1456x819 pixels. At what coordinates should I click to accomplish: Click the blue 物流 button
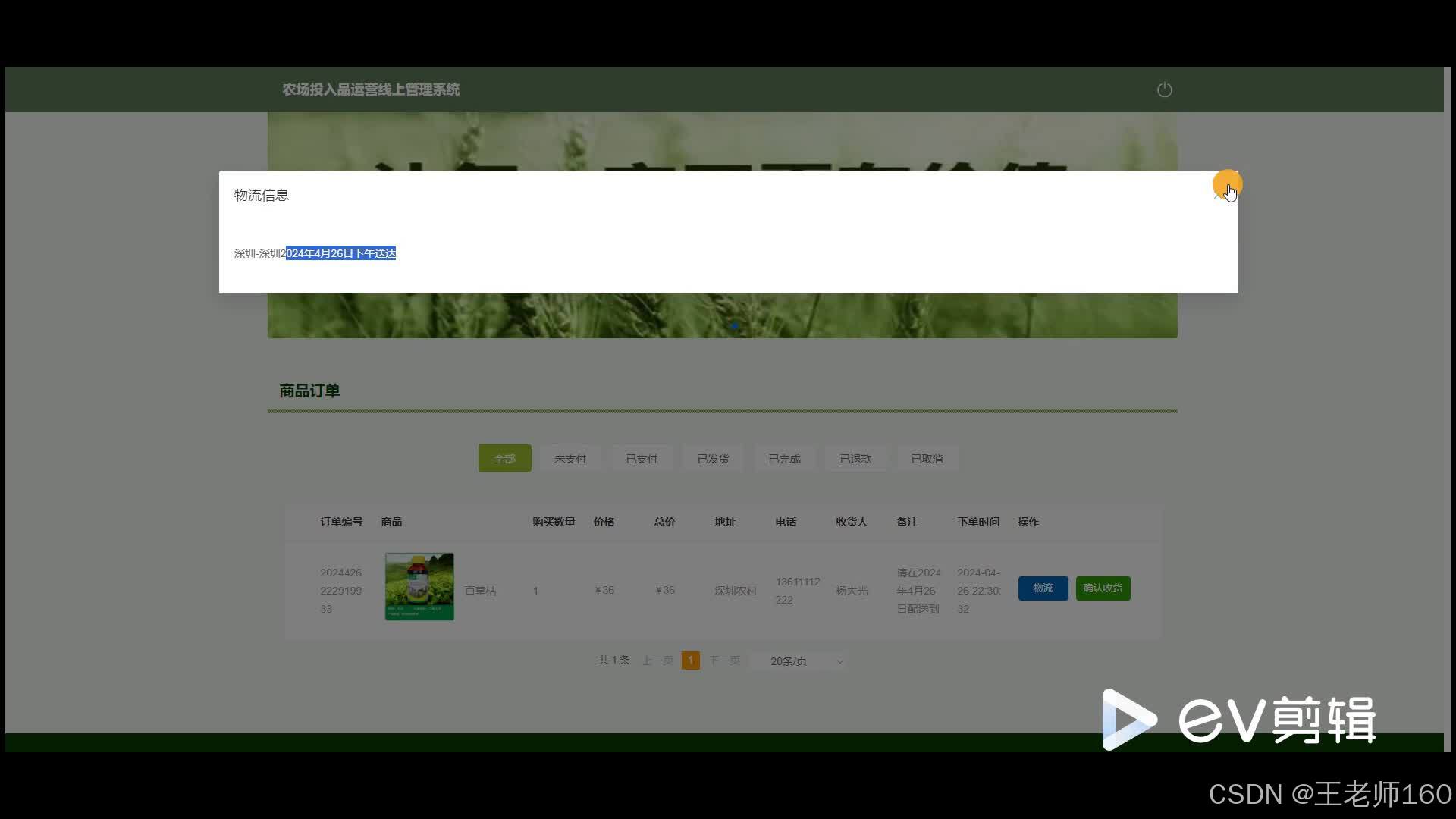click(x=1043, y=588)
